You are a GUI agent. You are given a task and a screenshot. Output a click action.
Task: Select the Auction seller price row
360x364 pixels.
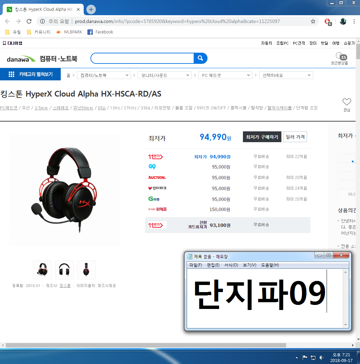pos(228,178)
